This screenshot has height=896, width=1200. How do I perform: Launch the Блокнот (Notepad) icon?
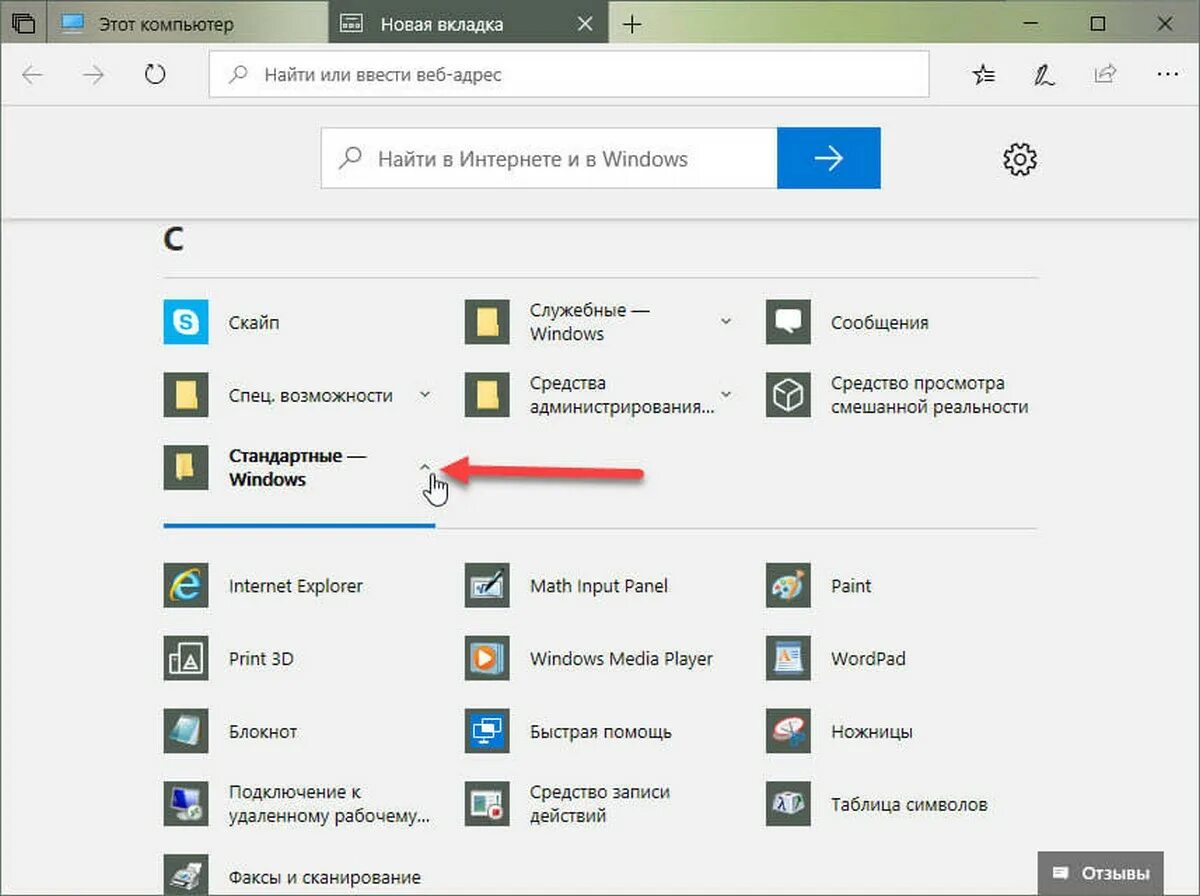point(186,731)
